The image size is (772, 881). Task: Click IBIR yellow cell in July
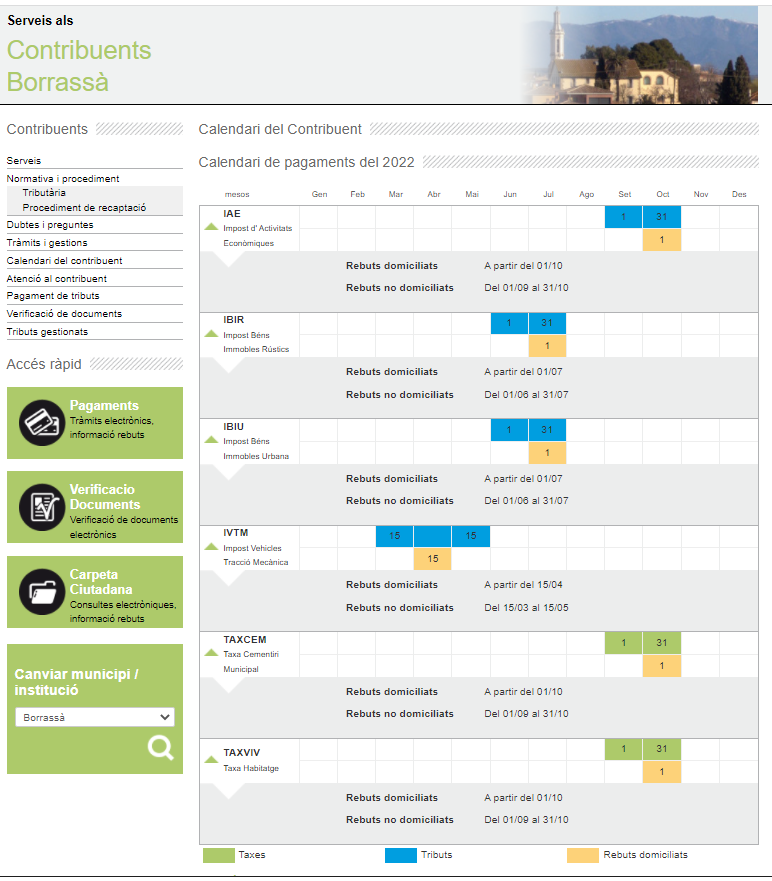[547, 346]
